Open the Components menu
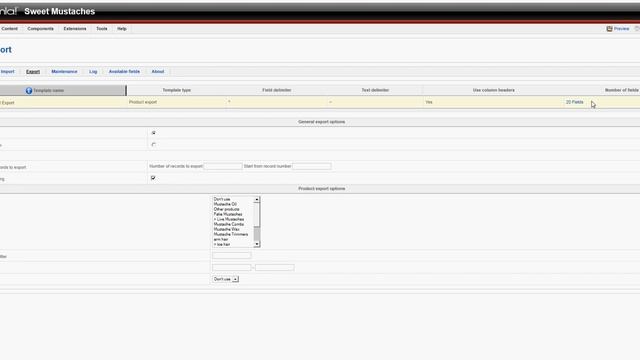Image resolution: width=640 pixels, height=360 pixels. click(x=40, y=29)
